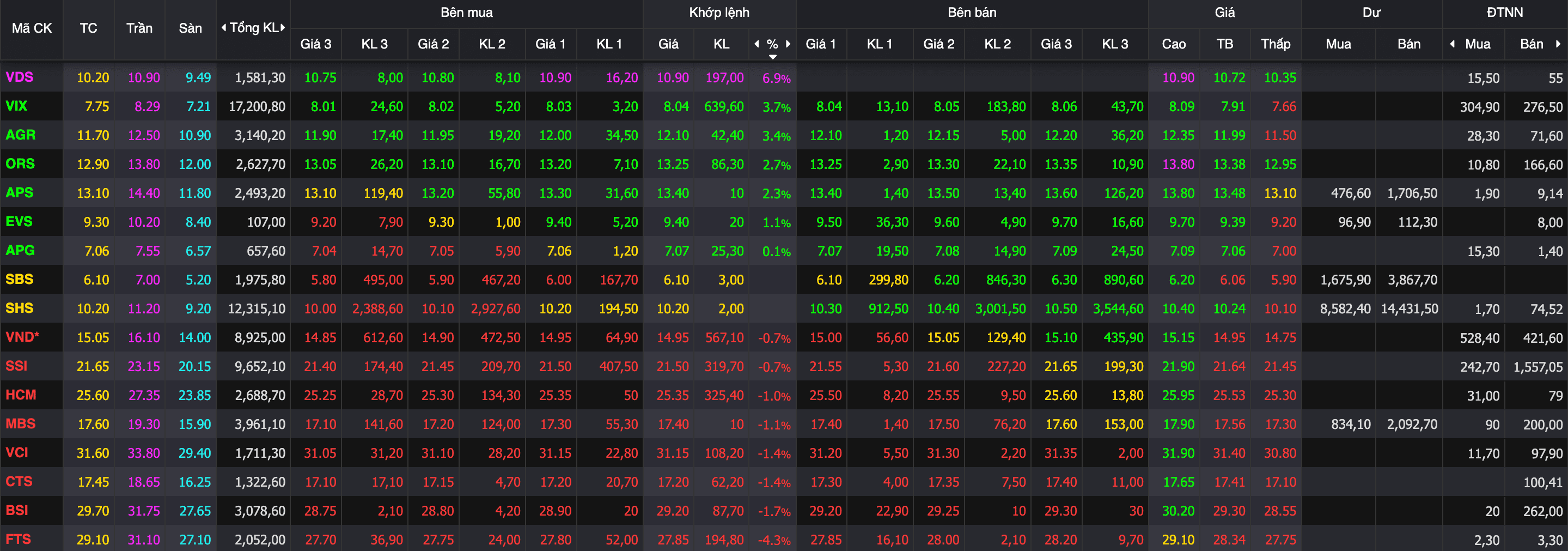Open the ORS stock ticker
This screenshot has height=551, width=1568.
click(x=20, y=164)
